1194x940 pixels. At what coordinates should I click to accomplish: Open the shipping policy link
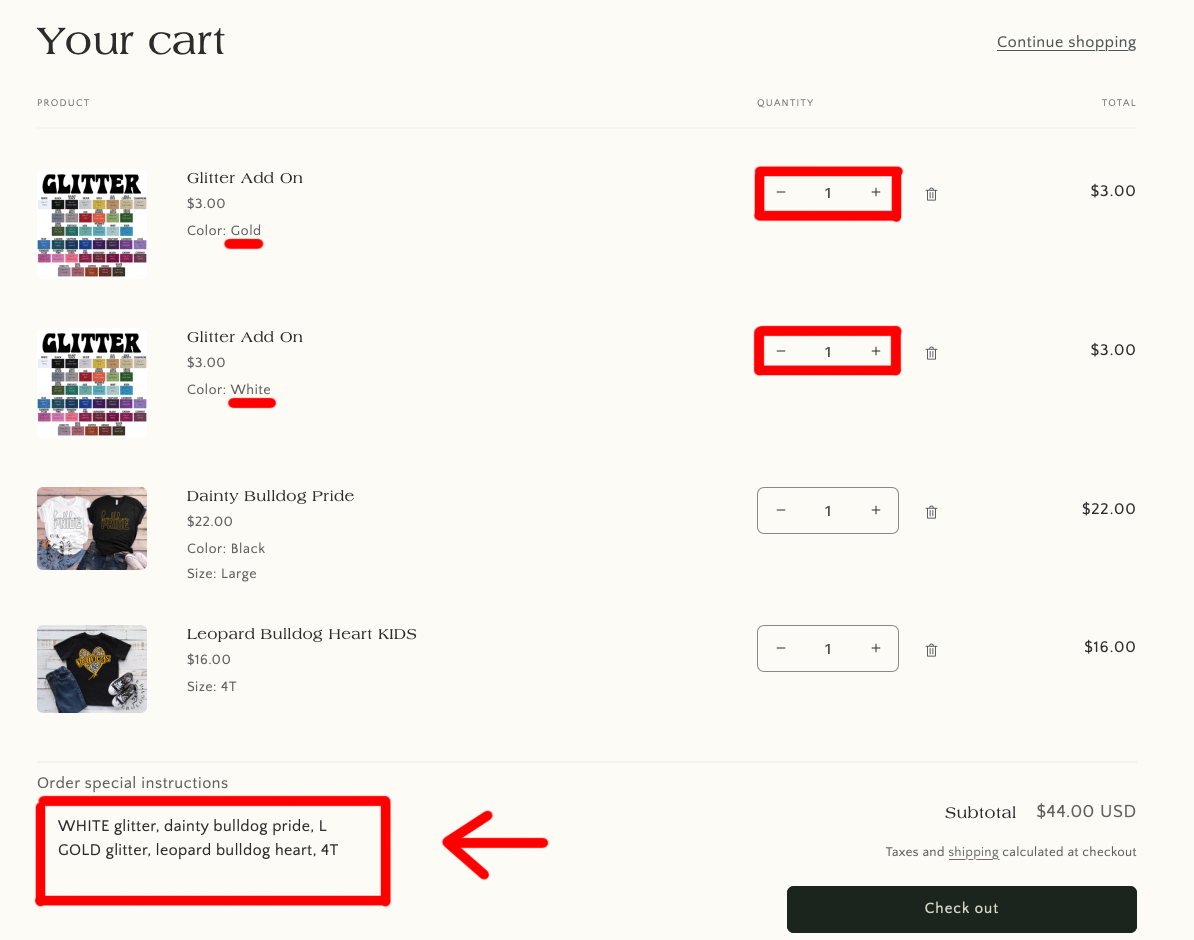(973, 852)
